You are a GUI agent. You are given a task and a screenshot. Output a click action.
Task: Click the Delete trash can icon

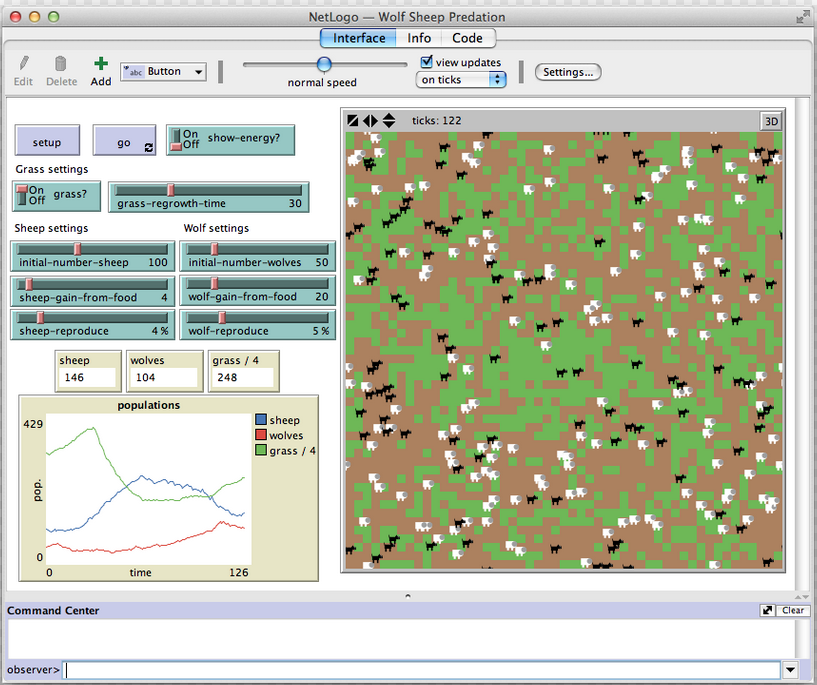click(61, 64)
